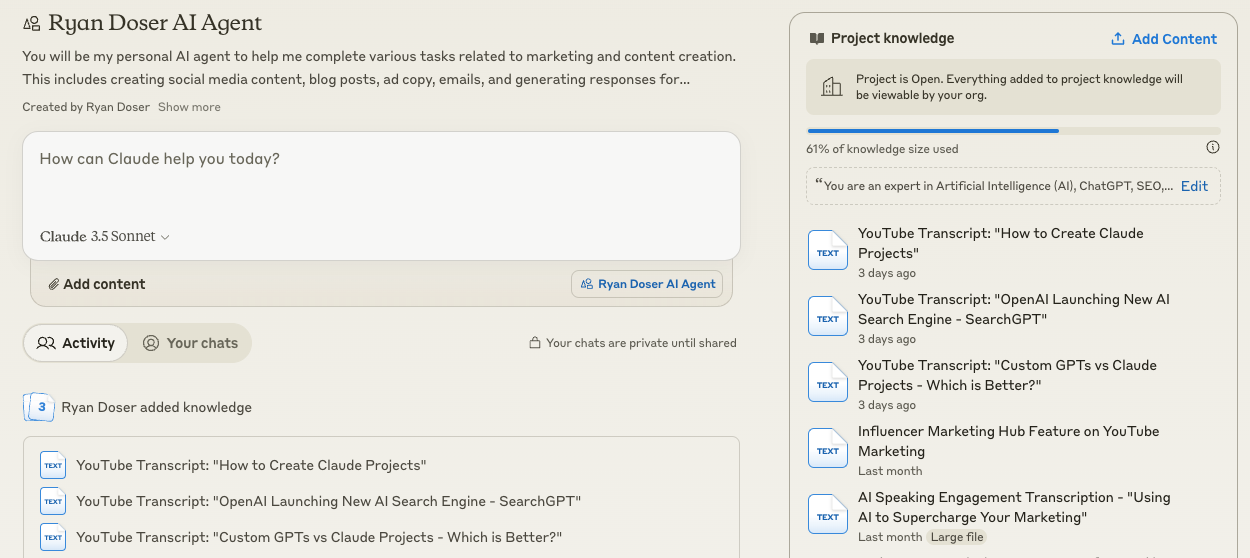
Task: Switch to the Activity tab
Action: click(x=76, y=343)
